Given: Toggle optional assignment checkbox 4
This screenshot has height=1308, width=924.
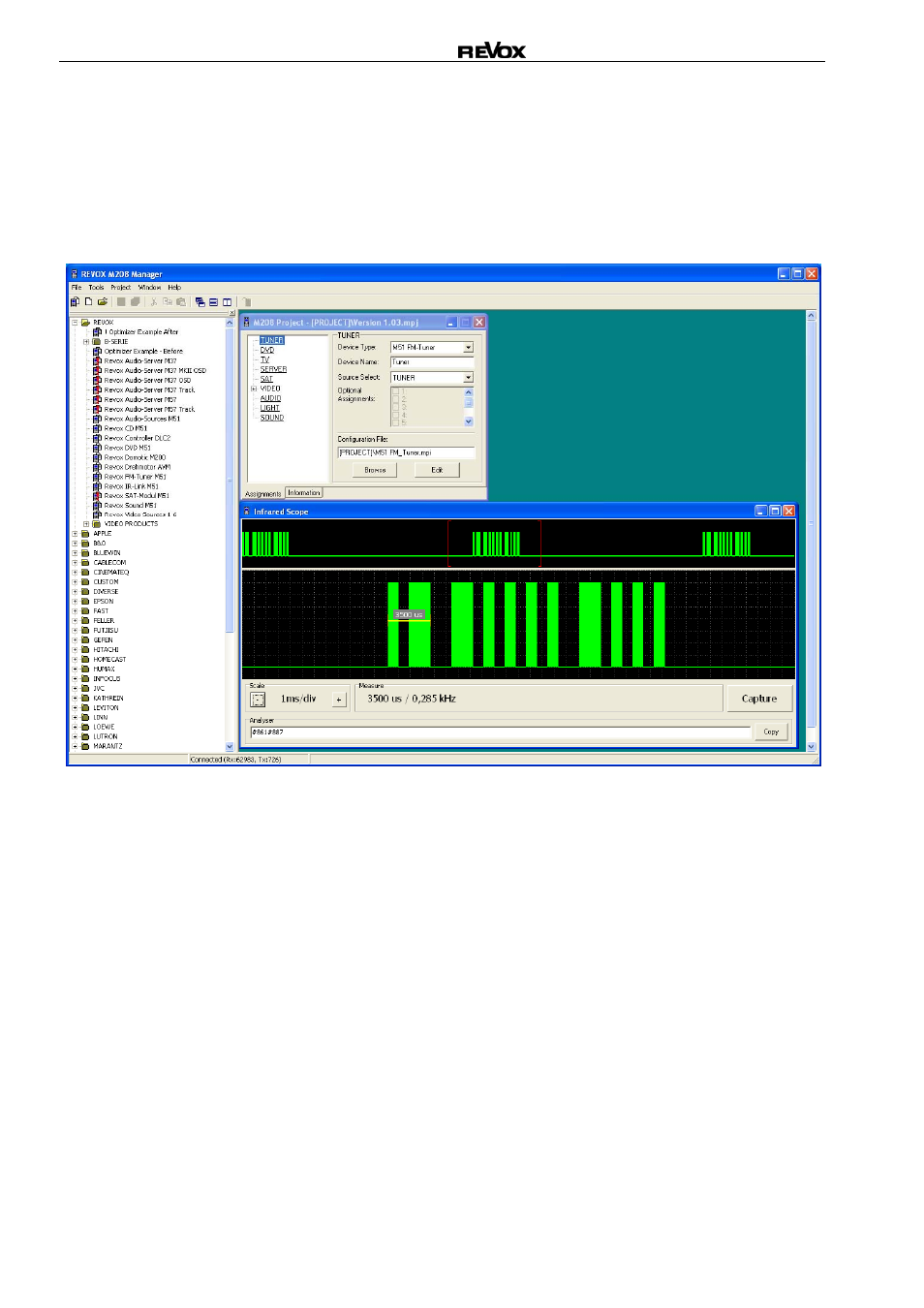Looking at the screenshot, I should coord(395,415).
